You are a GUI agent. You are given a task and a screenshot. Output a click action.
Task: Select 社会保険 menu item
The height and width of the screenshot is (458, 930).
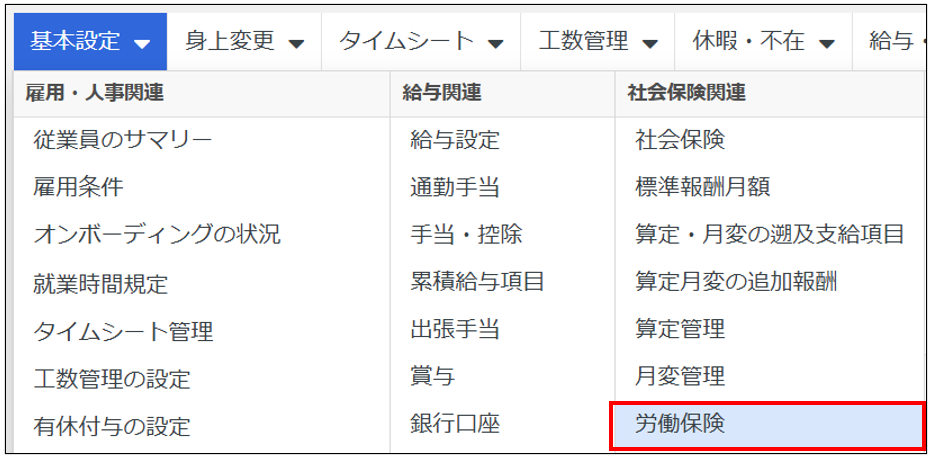[679, 140]
